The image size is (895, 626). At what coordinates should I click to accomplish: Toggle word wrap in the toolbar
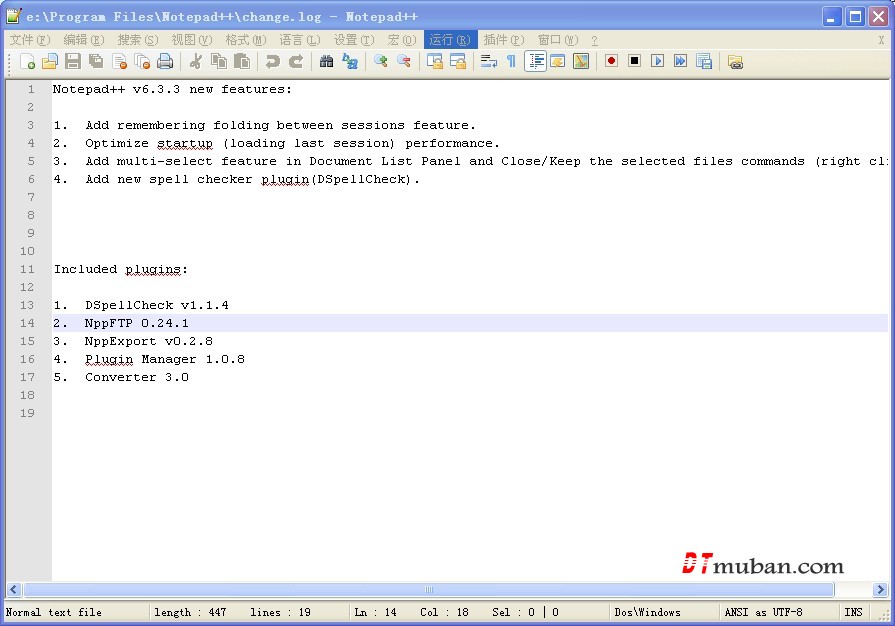(x=488, y=62)
